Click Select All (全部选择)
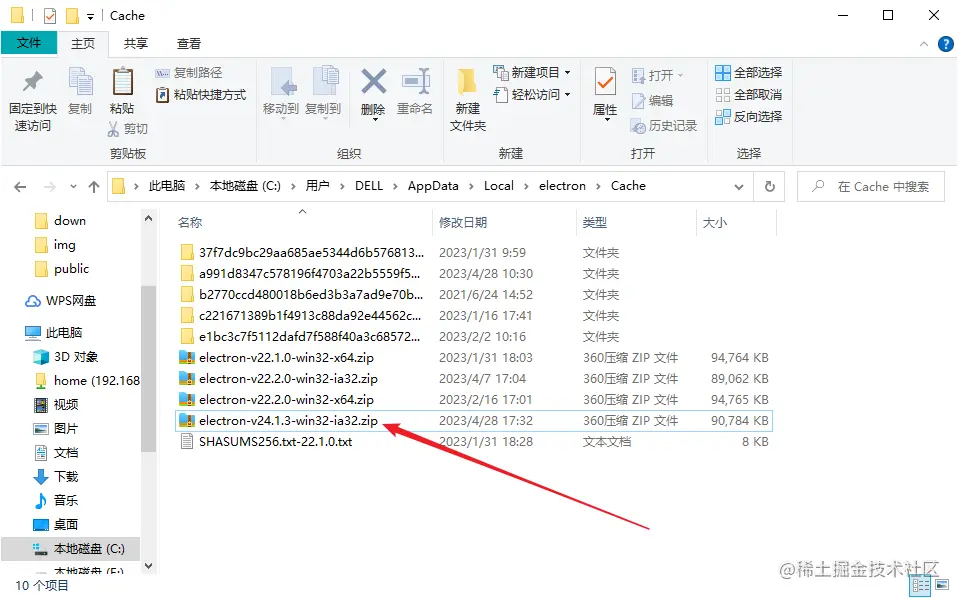This screenshot has height=598, width=958. [748, 73]
